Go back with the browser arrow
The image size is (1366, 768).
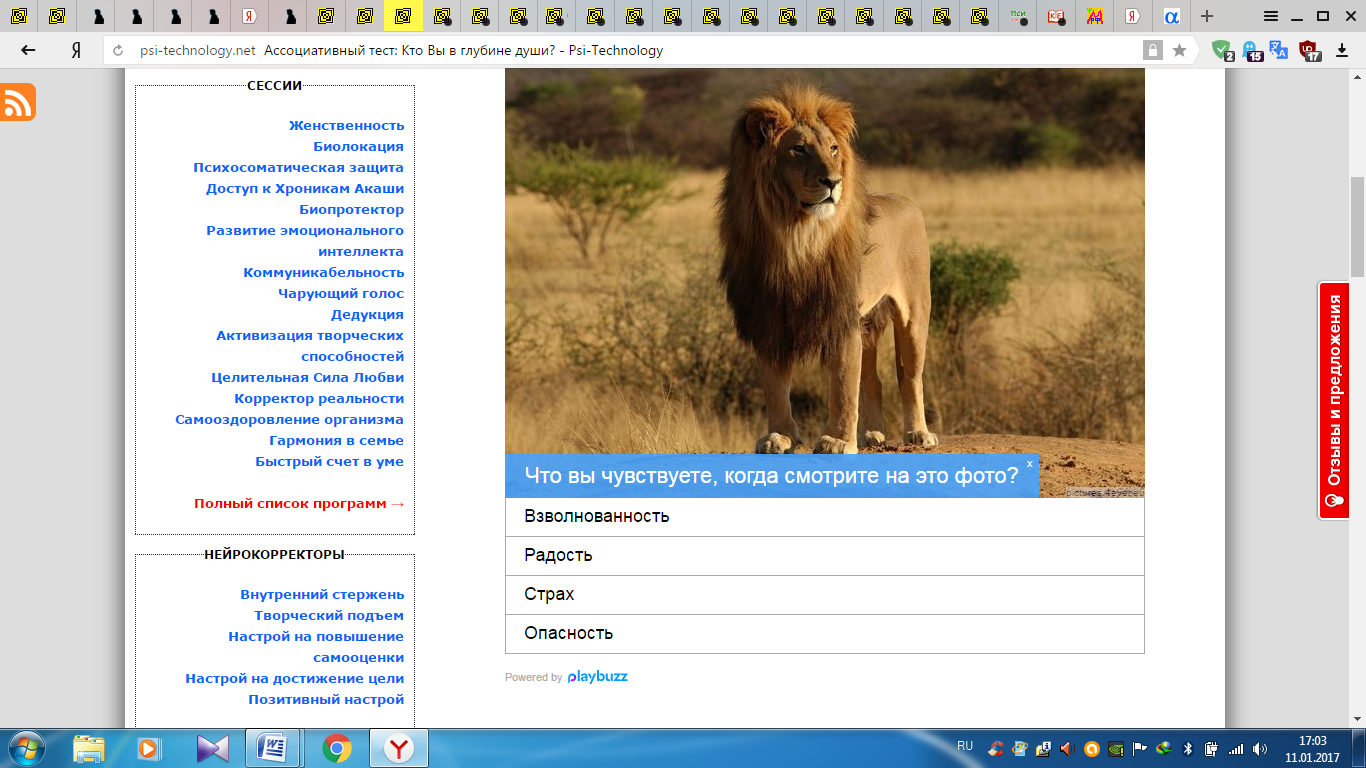coord(28,50)
